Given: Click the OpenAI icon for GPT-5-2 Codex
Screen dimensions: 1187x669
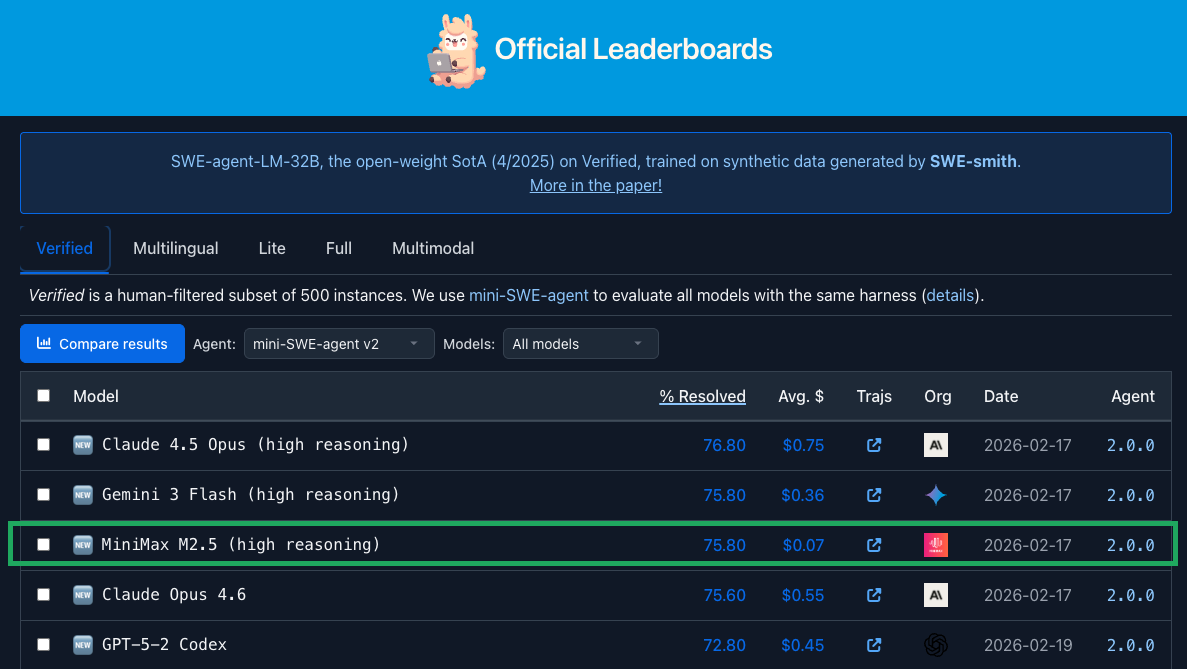Looking at the screenshot, I should tap(936, 644).
